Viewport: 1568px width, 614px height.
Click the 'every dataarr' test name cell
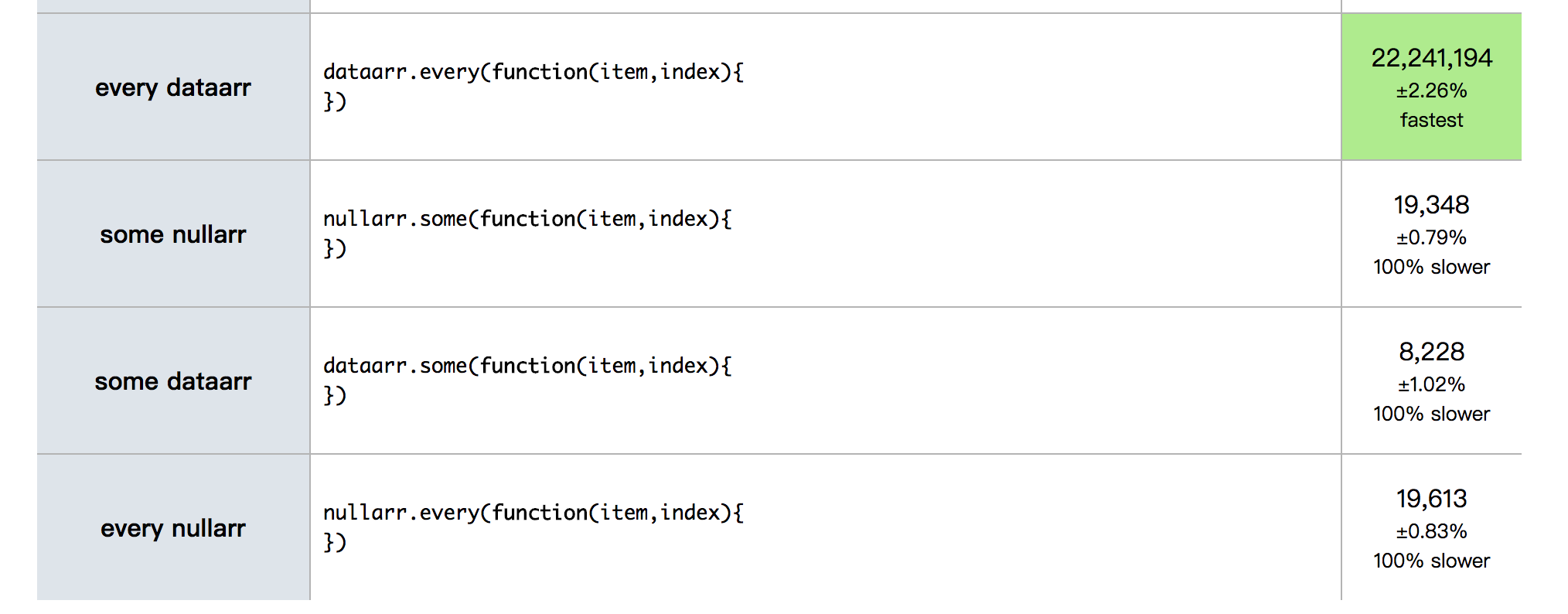[173, 87]
